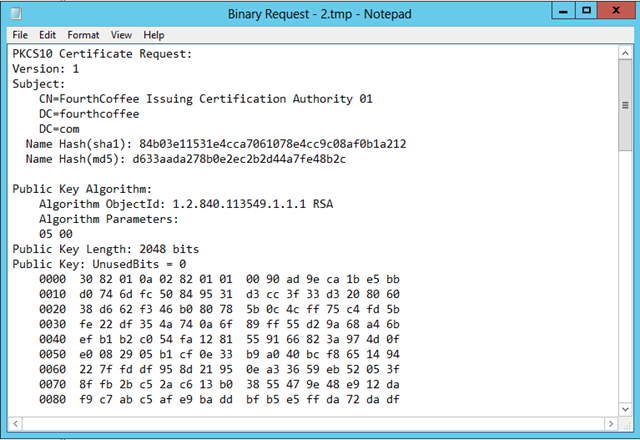Click the hex offset 0010 row
640x440 pixels.
pyautogui.click(x=219, y=294)
